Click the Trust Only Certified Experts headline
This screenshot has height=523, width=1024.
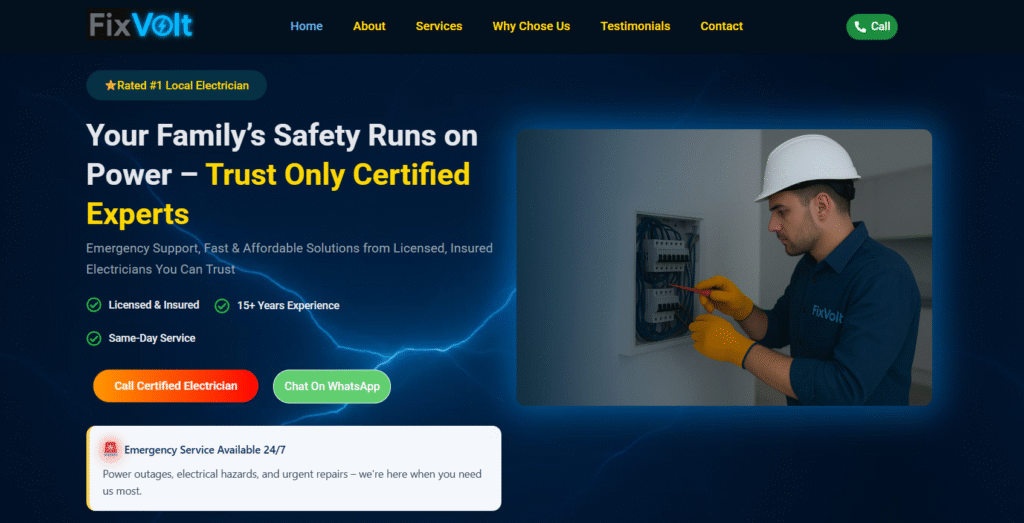tap(337, 175)
